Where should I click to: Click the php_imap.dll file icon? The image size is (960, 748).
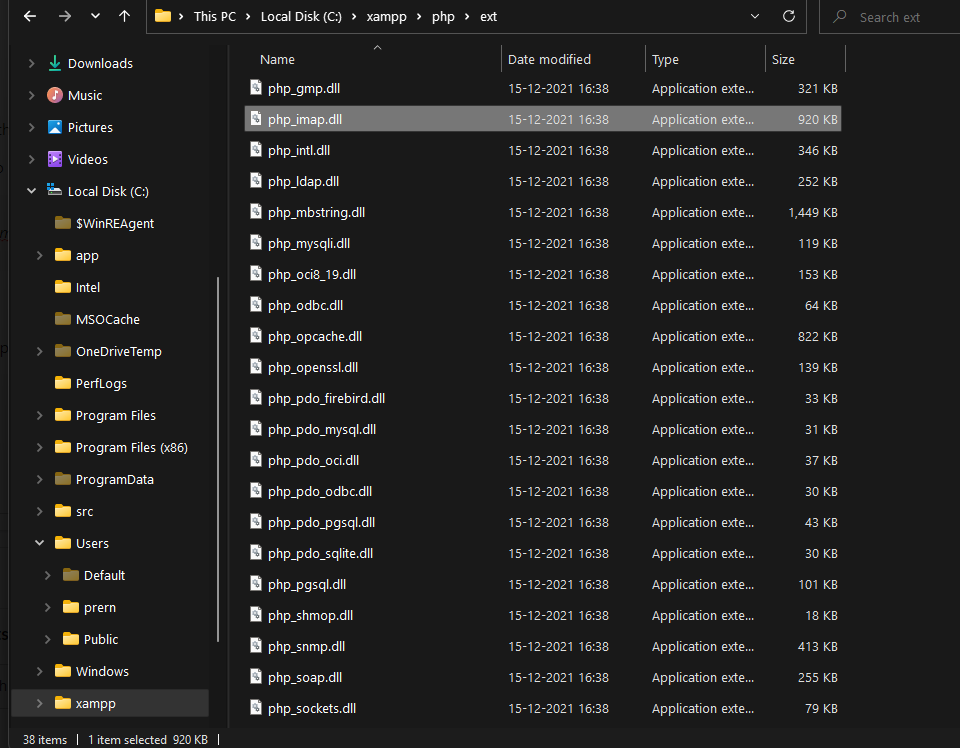pyautogui.click(x=256, y=119)
